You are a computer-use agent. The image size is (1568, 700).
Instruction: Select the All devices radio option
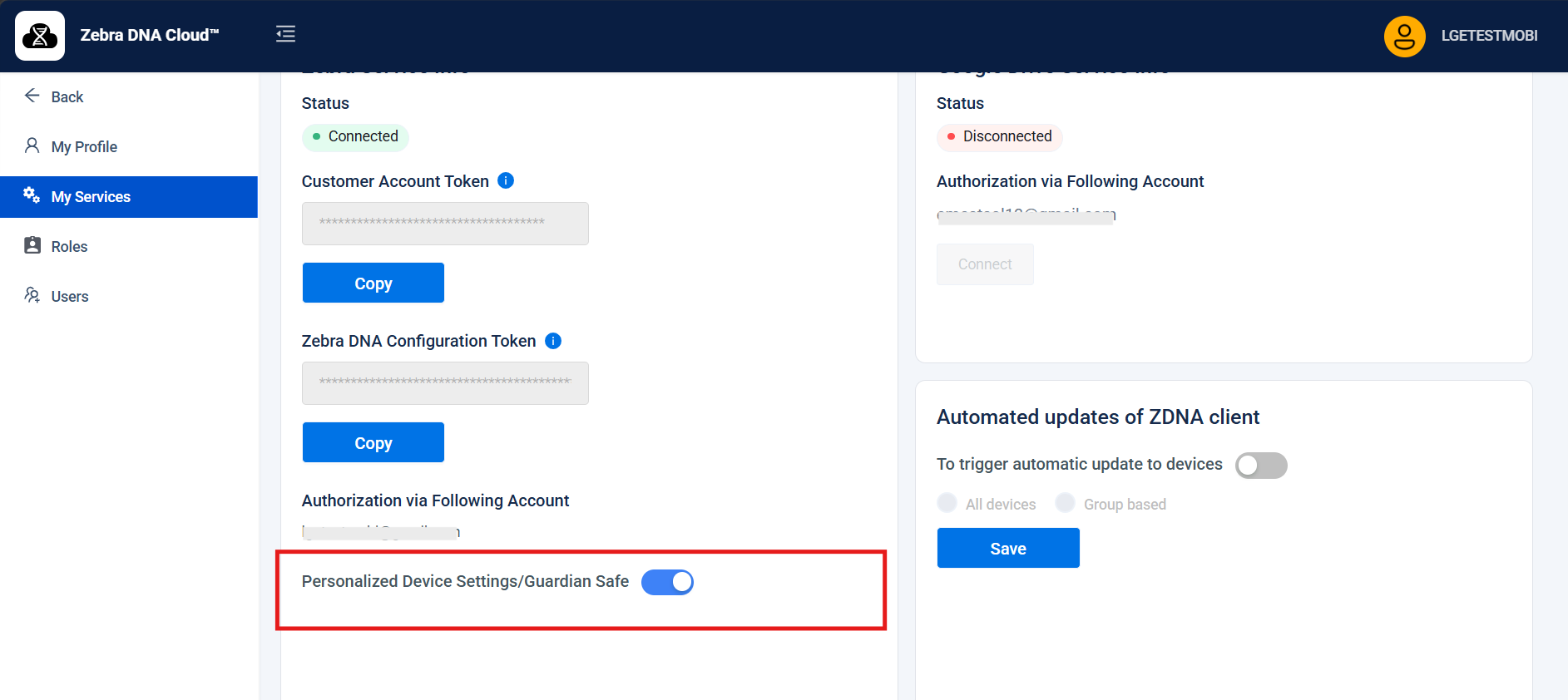947,503
